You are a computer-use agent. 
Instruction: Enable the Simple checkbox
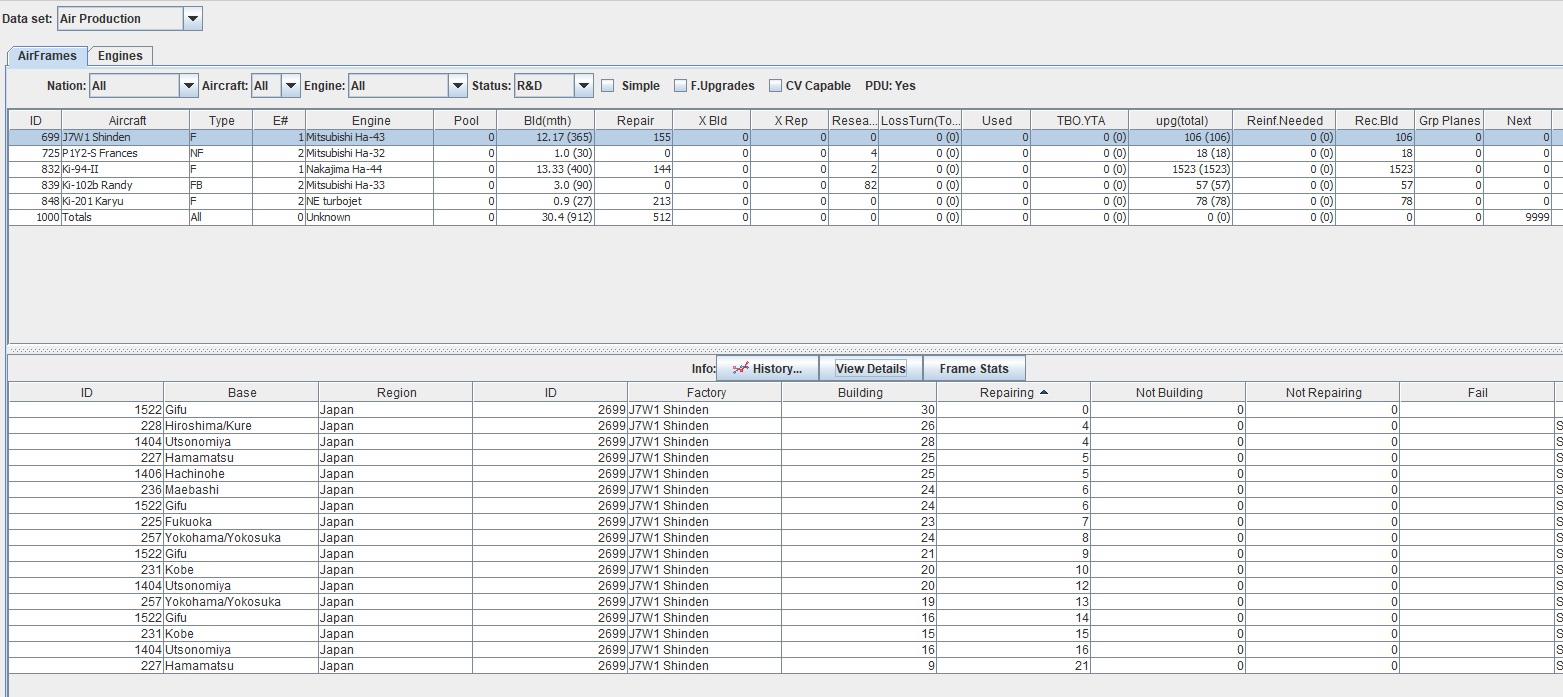tap(608, 86)
